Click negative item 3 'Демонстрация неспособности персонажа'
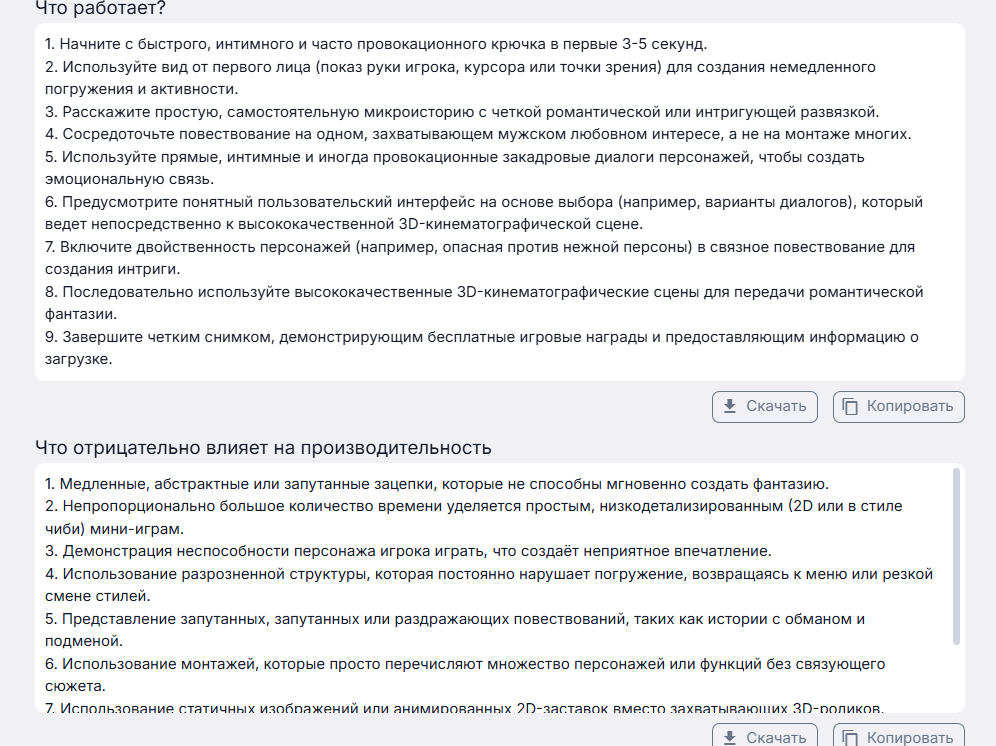The width and height of the screenshot is (996, 746). tap(408, 551)
